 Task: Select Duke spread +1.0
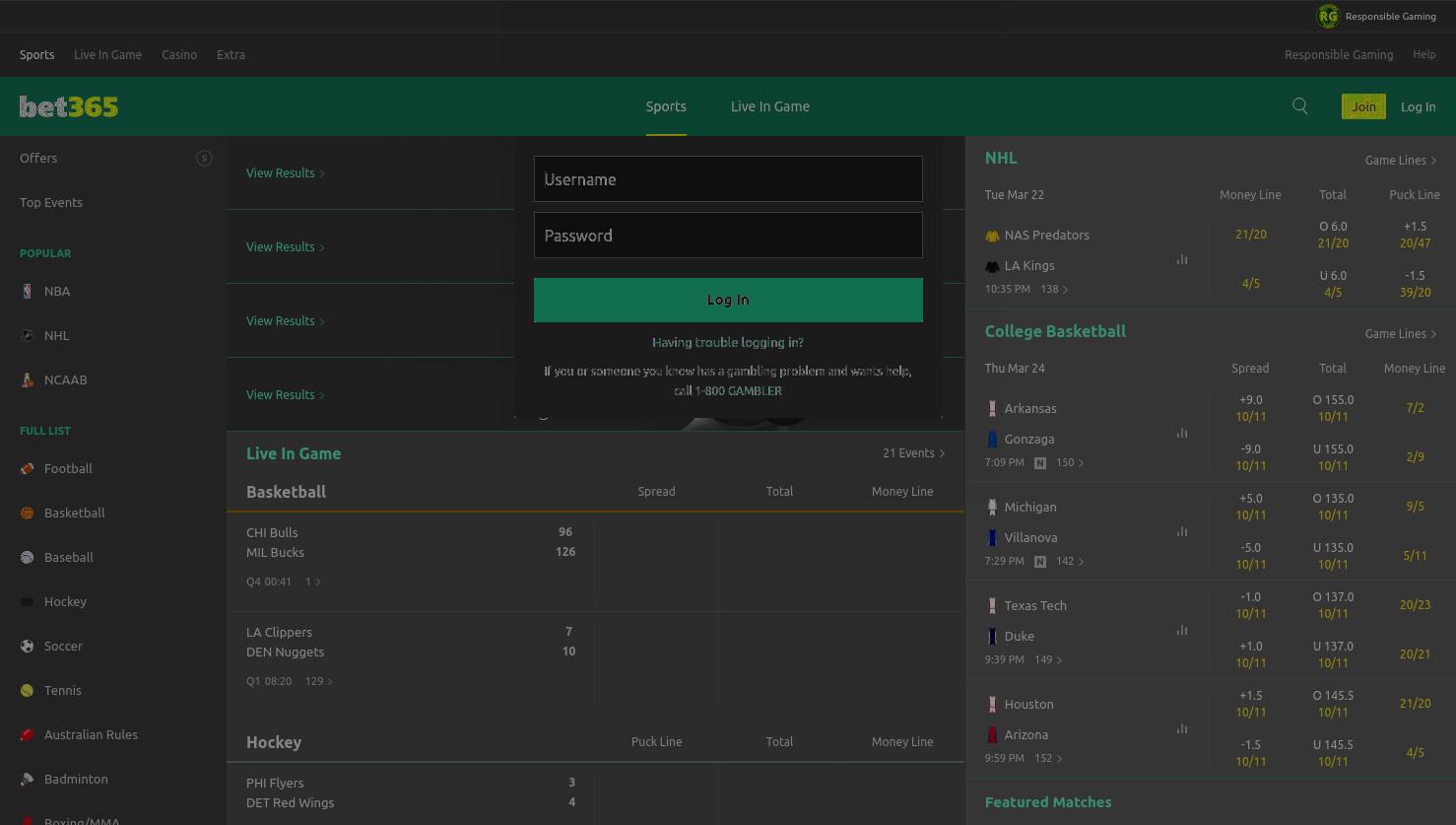(x=1250, y=654)
